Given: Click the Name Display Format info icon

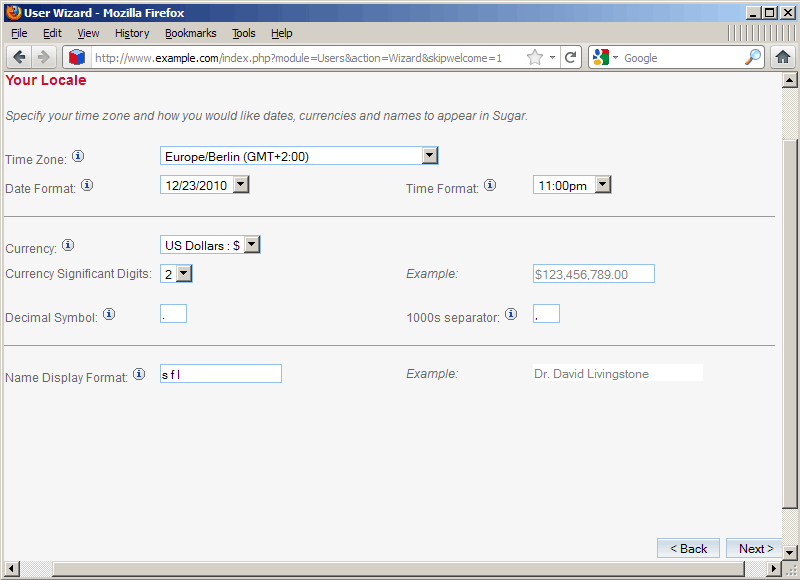Looking at the screenshot, I should (x=139, y=374).
